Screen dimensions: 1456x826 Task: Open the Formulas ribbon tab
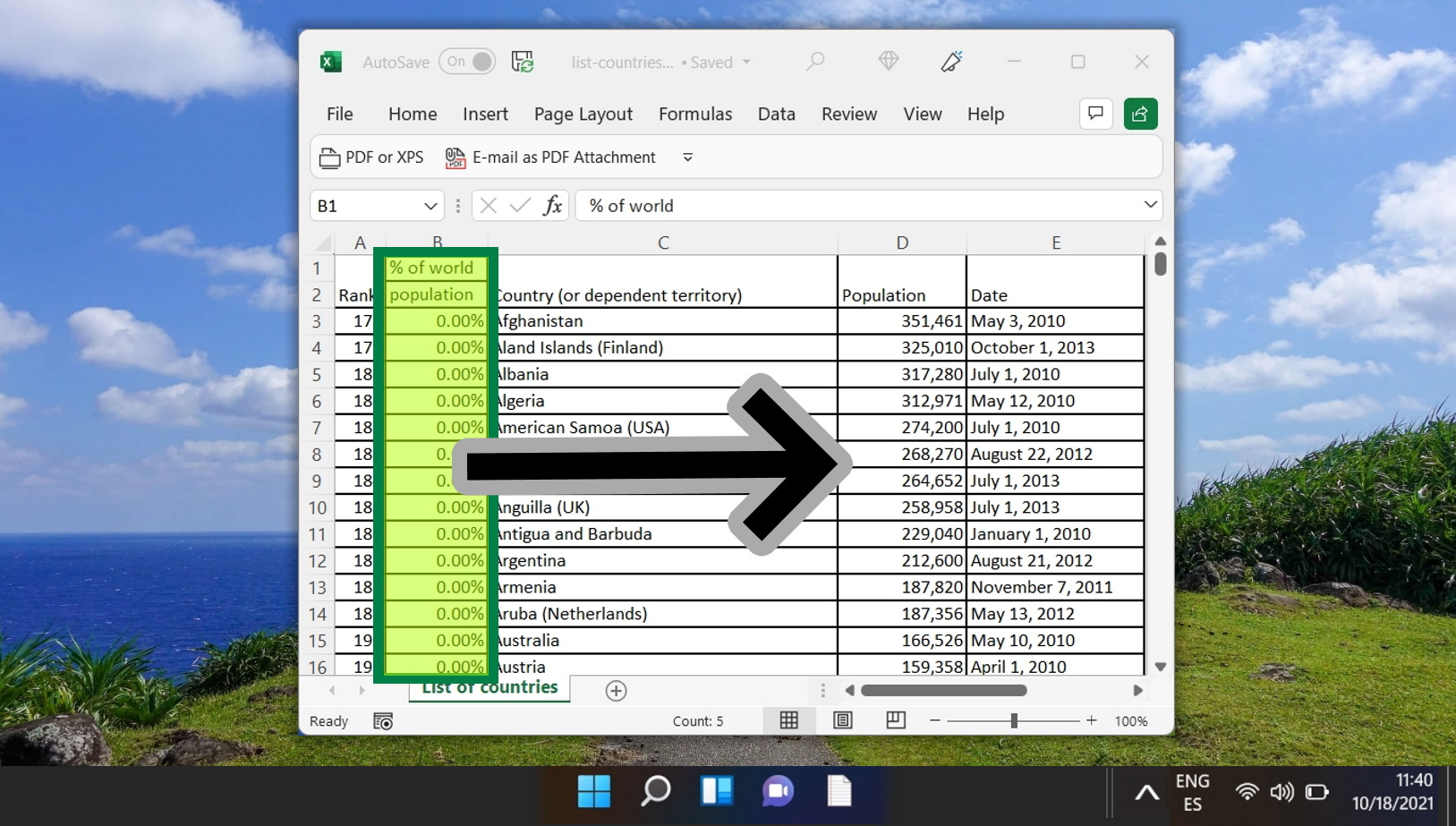(694, 114)
